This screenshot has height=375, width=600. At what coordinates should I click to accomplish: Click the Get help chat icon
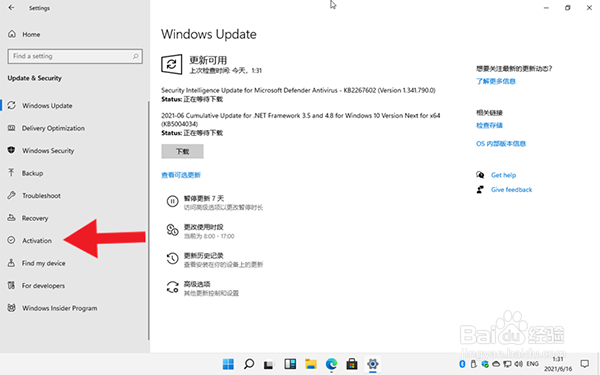tap(480, 175)
